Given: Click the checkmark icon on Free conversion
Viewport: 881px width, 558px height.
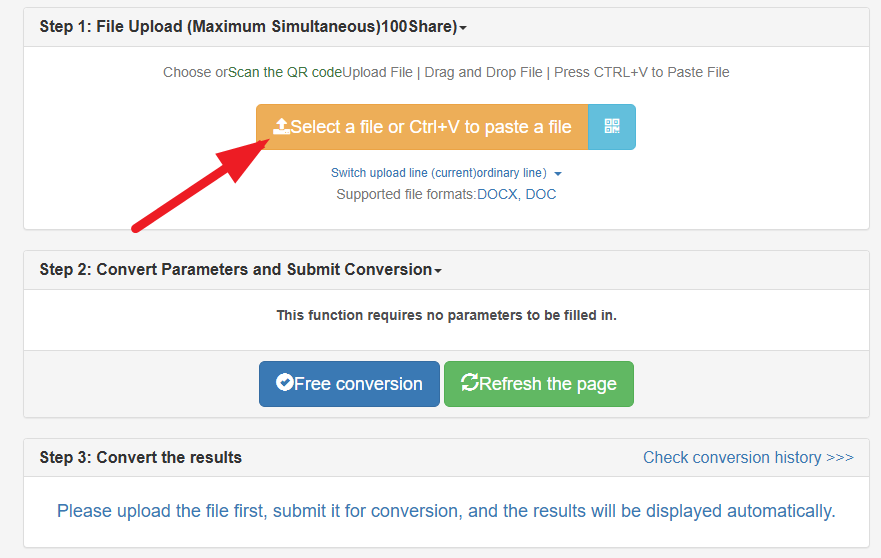Looking at the screenshot, I should click(x=284, y=383).
